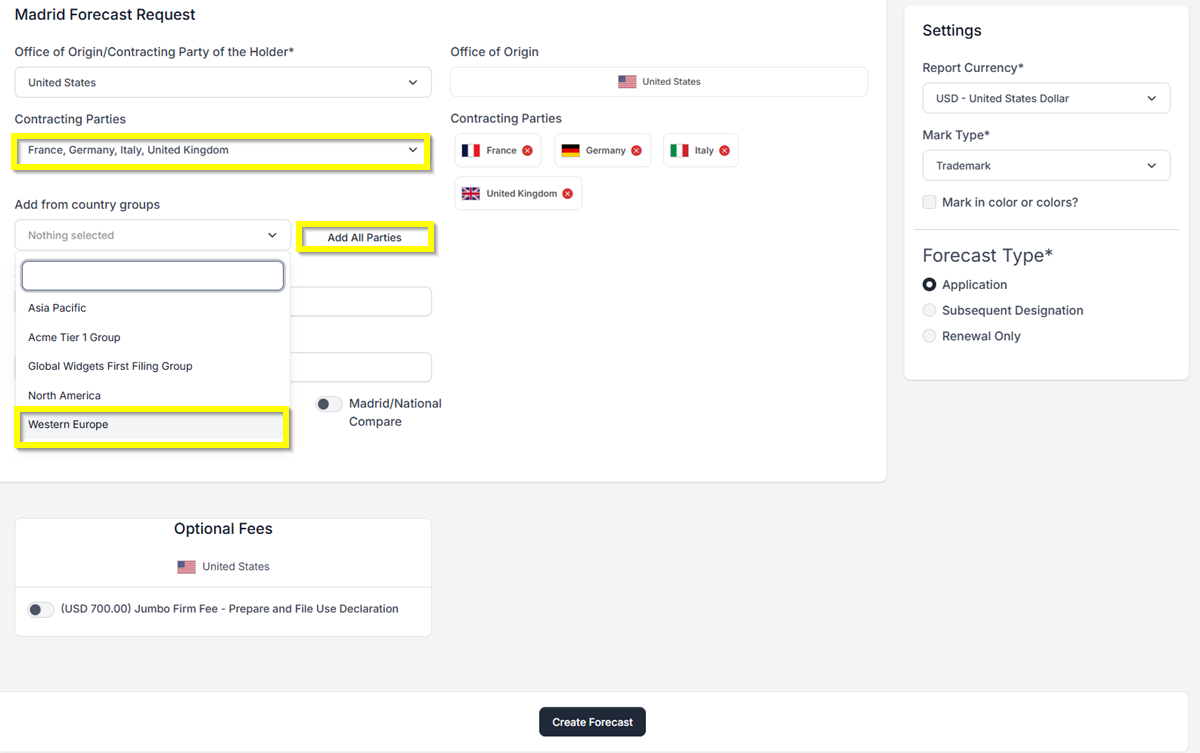Click the Germany flag icon
This screenshot has height=753, width=1200.
571,151
